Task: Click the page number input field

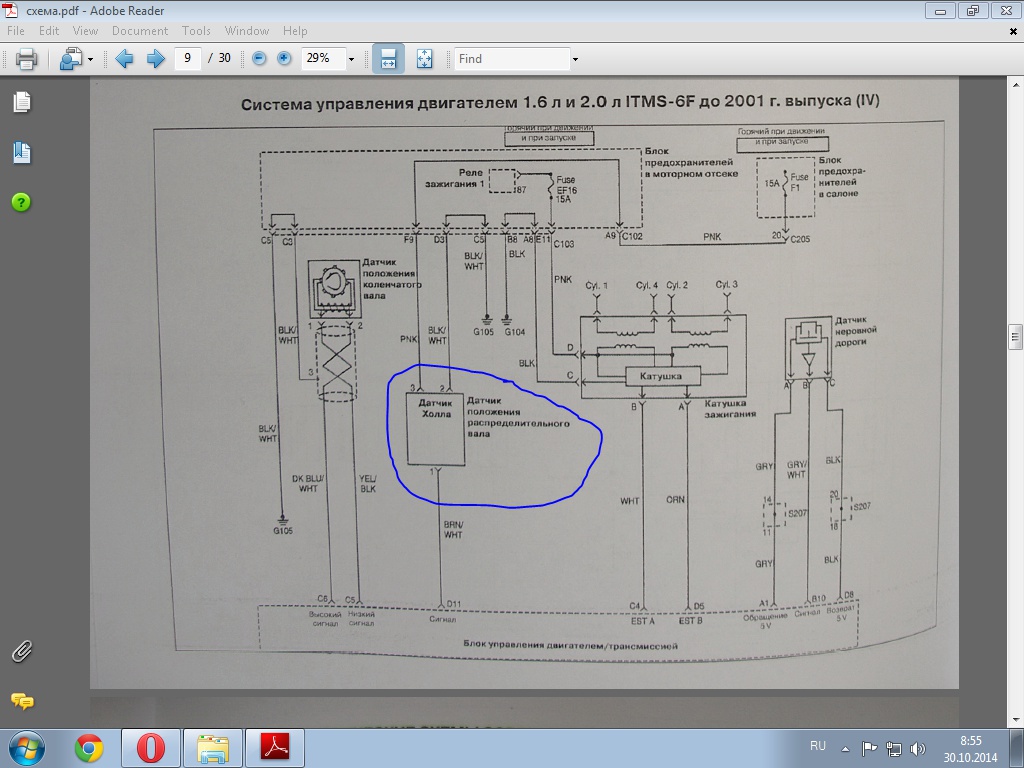Action: click(x=188, y=59)
